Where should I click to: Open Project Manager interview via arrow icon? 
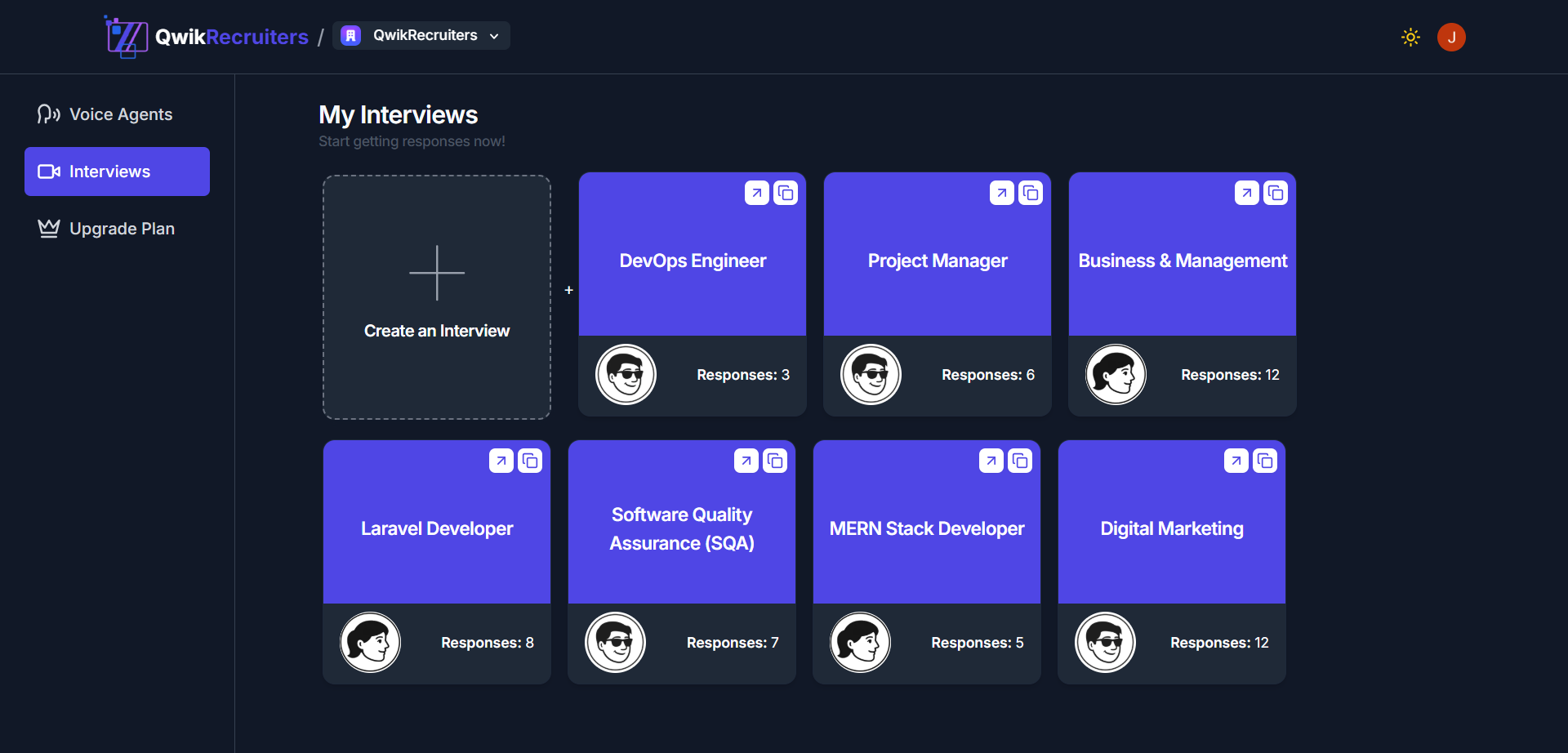1001,194
